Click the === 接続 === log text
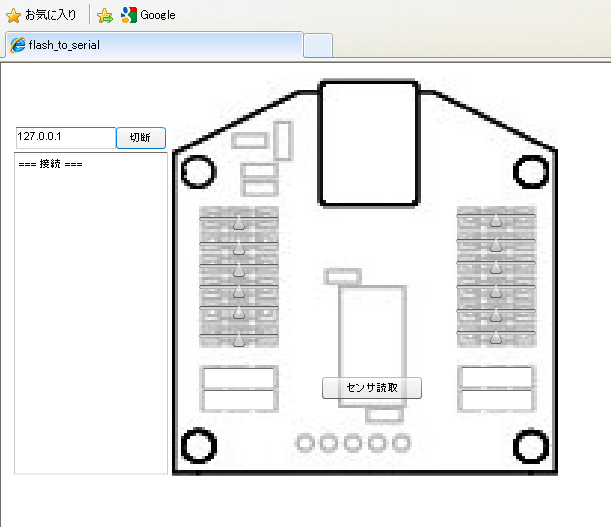 [x=50, y=164]
